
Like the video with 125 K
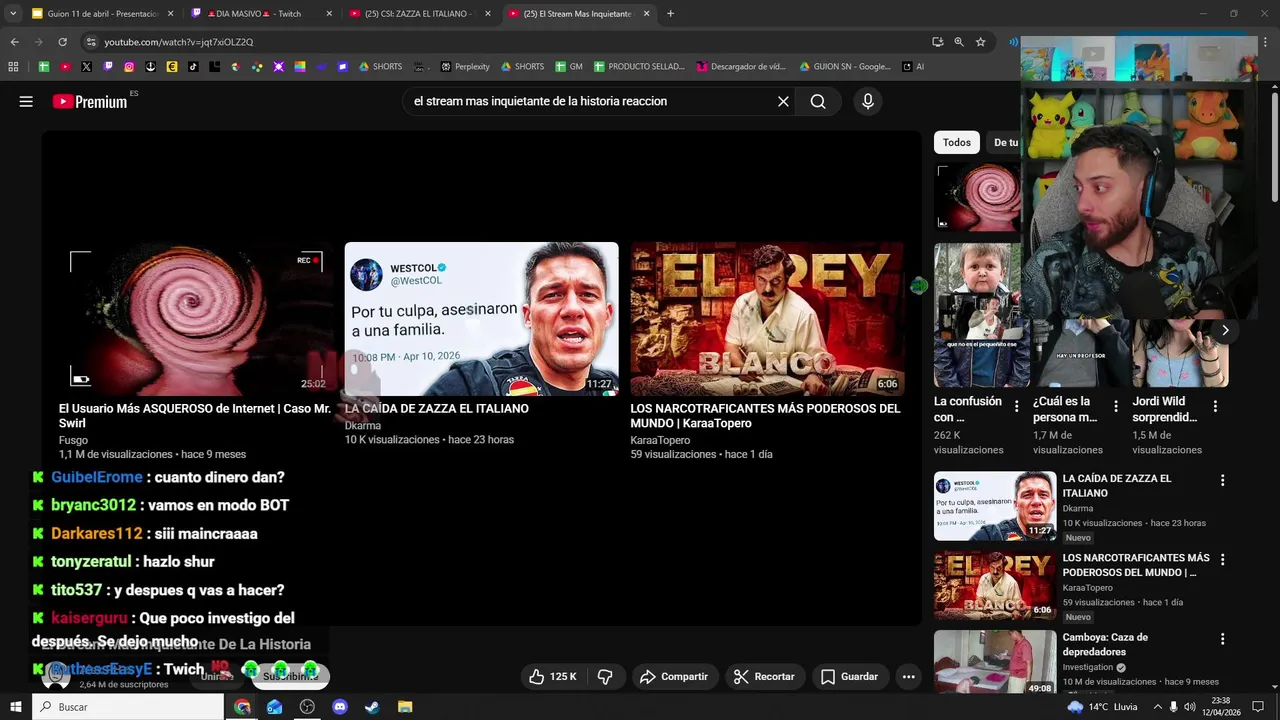point(552,677)
